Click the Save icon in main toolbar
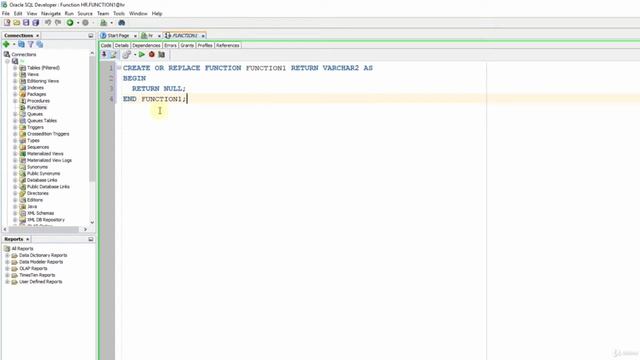Viewport: 640px width, 360px height. [26, 23]
